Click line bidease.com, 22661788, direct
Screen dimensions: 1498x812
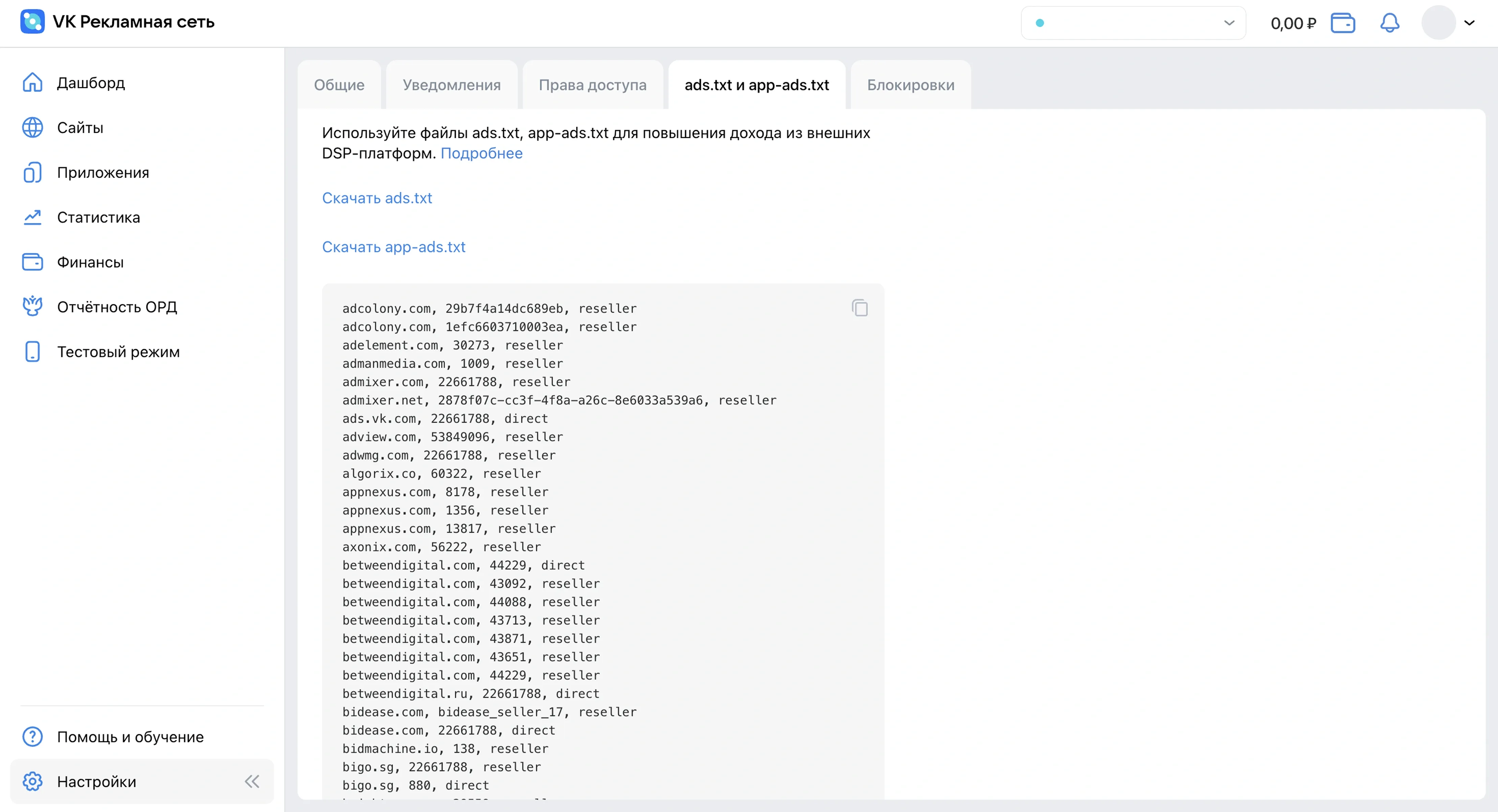click(x=449, y=730)
